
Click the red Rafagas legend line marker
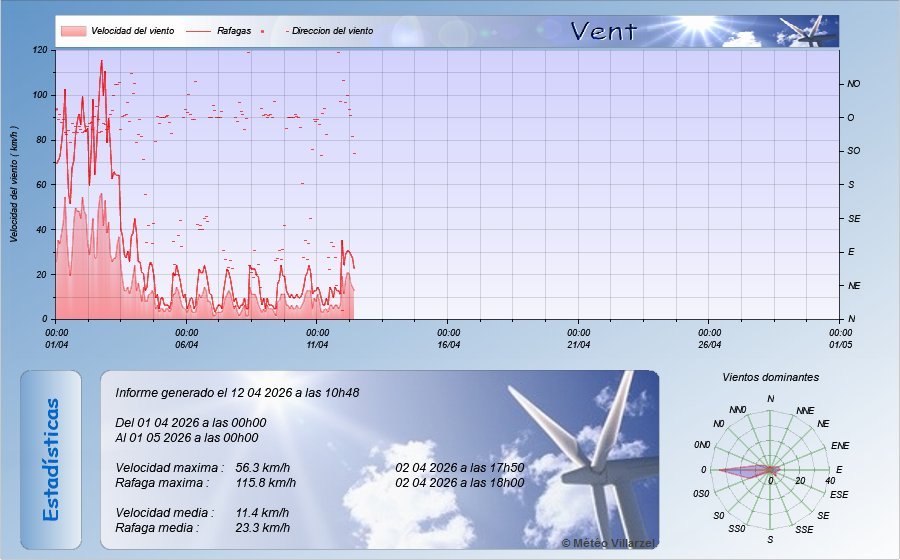coord(198,31)
